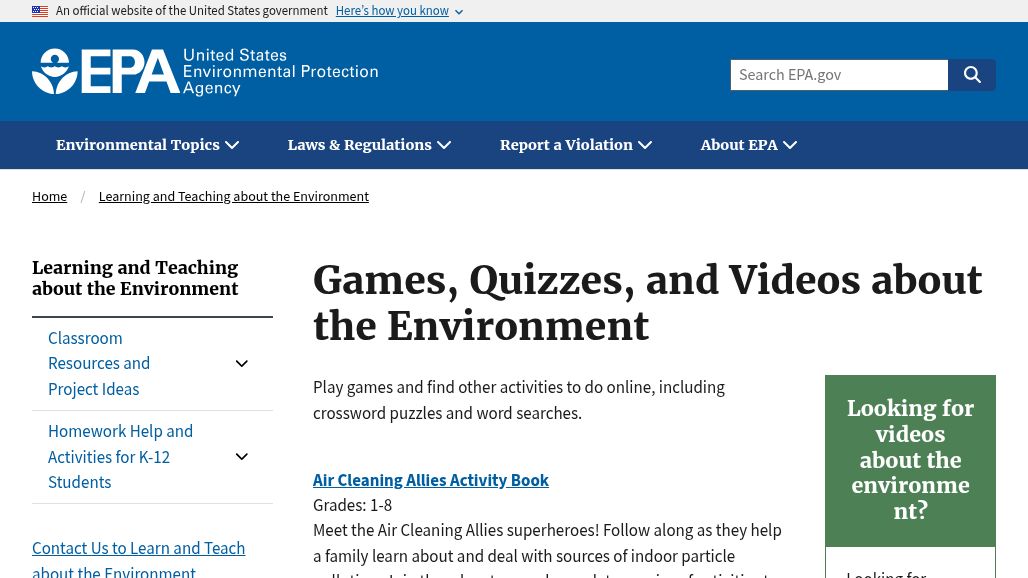Select Learning and Teaching about the Environment breadcrumb
This screenshot has height=578, width=1028.
click(233, 196)
